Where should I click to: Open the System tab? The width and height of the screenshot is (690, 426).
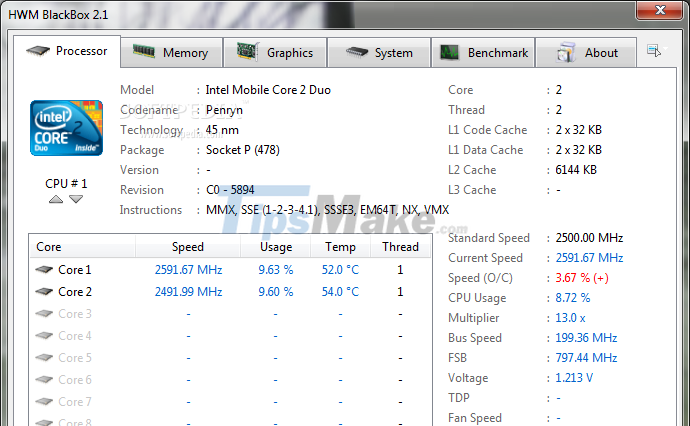(379, 52)
